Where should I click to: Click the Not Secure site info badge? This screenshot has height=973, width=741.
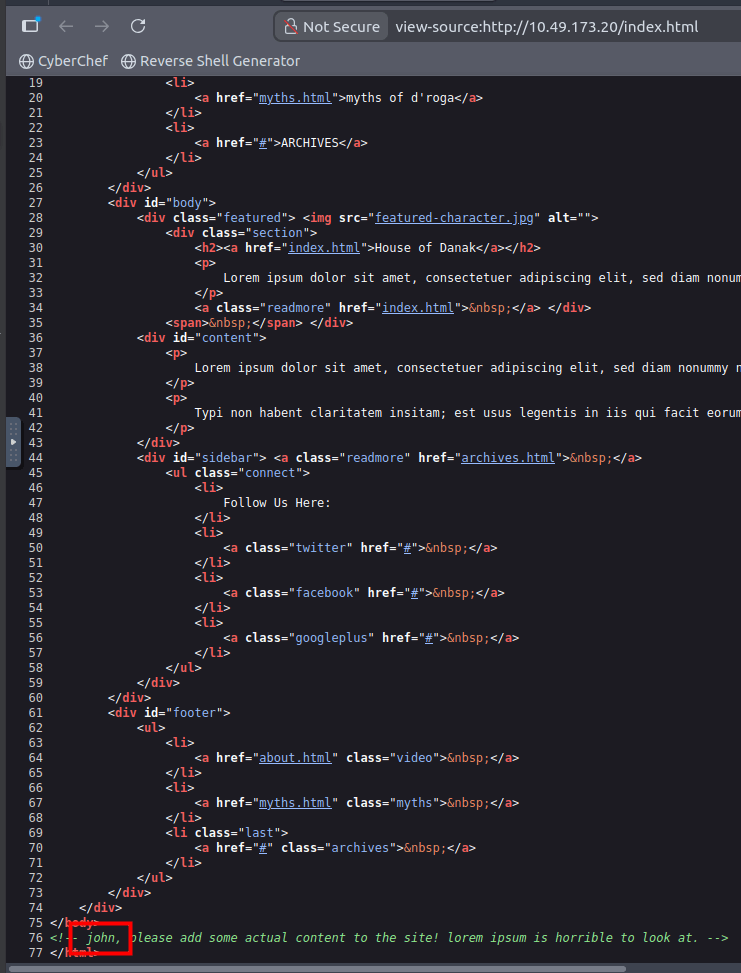click(x=331, y=27)
